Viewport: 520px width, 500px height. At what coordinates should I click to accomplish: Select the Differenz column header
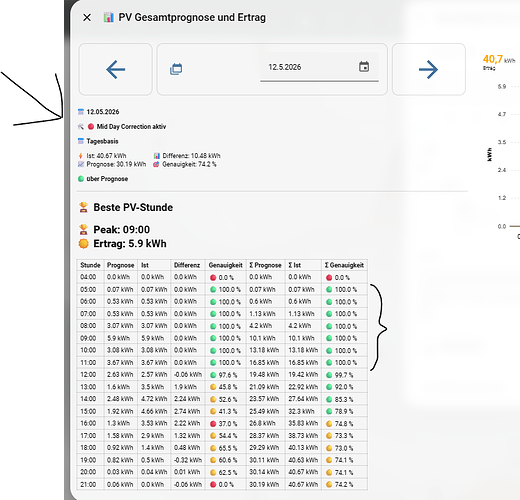click(x=187, y=265)
